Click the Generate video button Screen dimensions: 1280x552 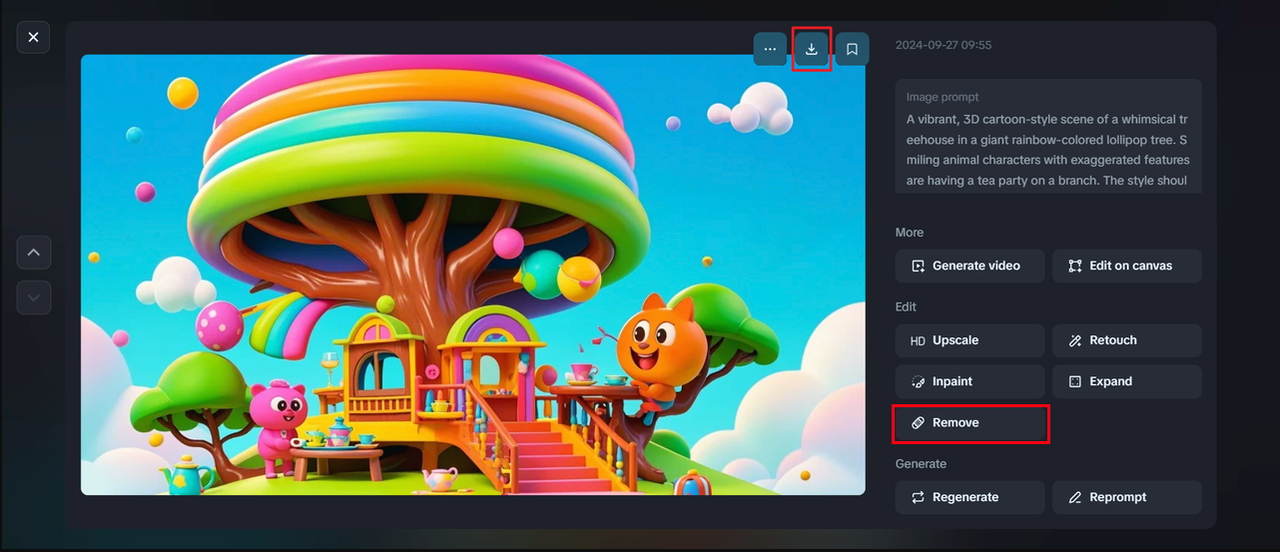pyautogui.click(x=970, y=266)
